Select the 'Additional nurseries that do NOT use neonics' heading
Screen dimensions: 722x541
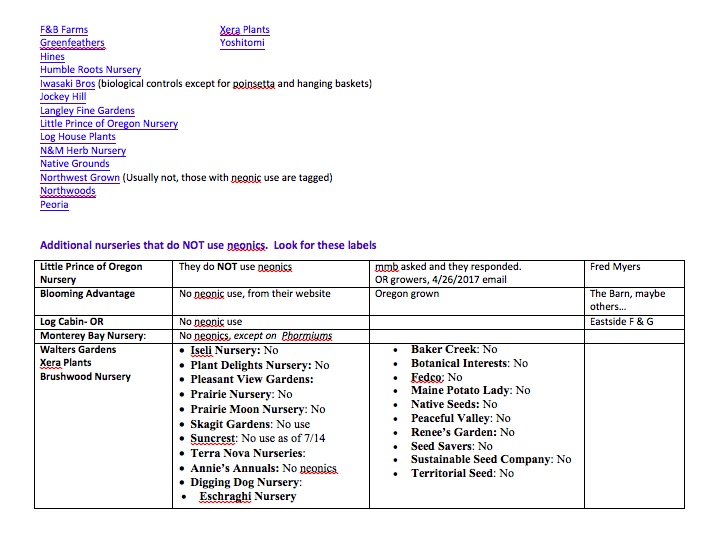coord(208,245)
